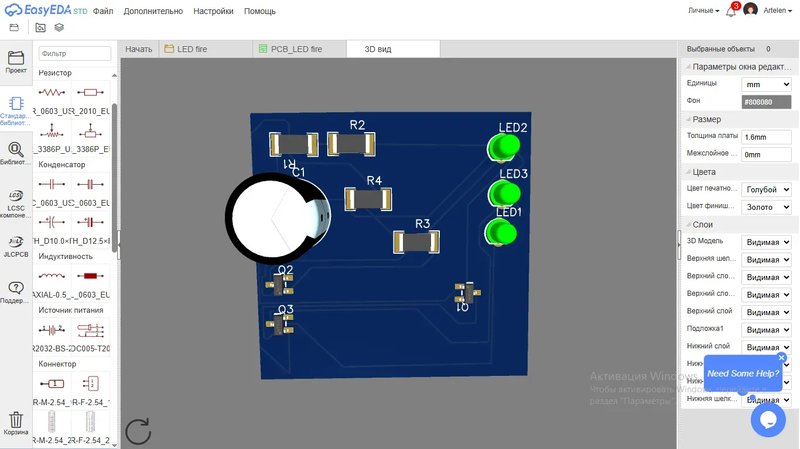Open the Artelen account menu
Screen dimensions: 800x449
(778, 11)
